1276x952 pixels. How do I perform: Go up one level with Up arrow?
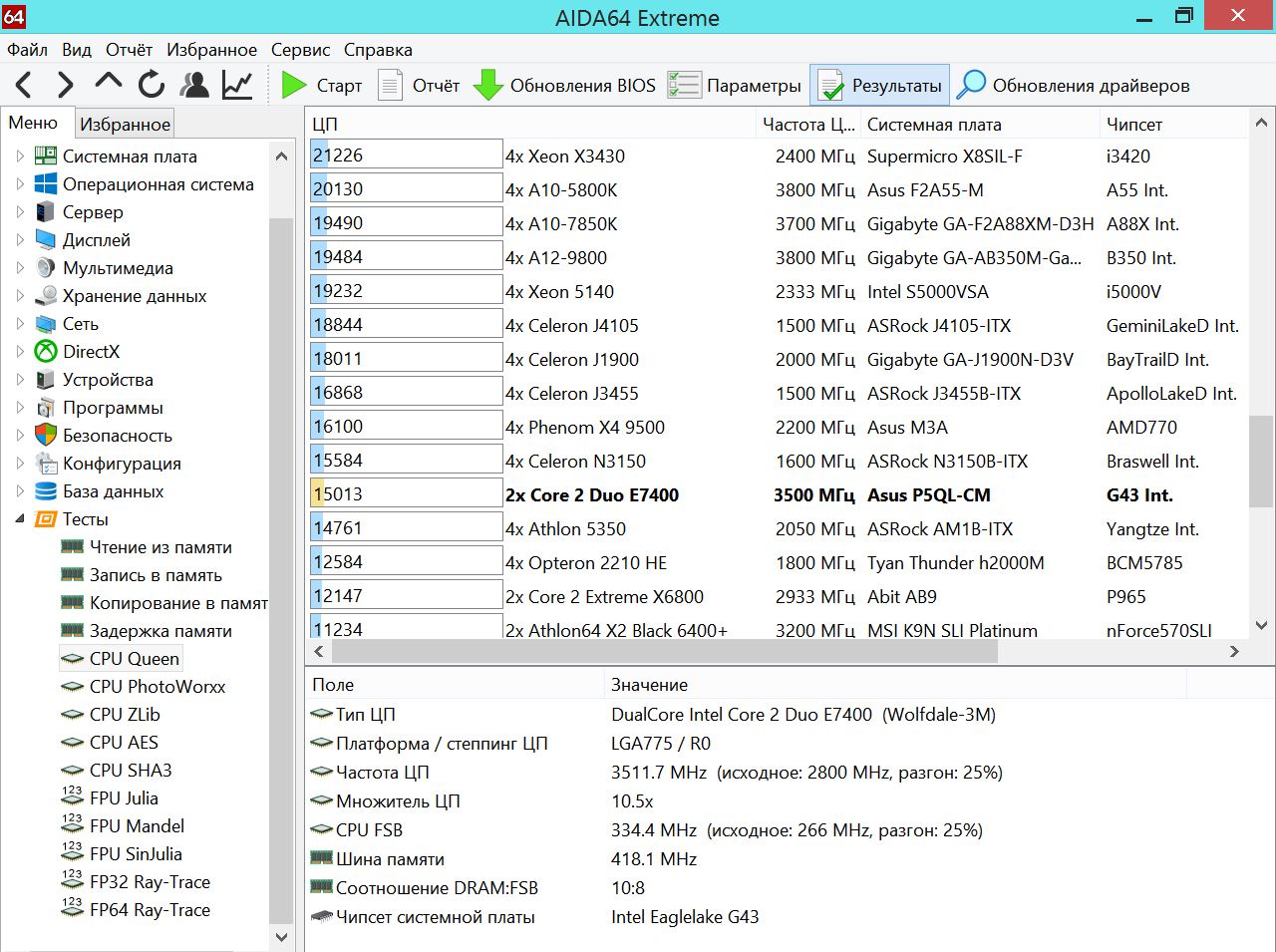[x=108, y=82]
